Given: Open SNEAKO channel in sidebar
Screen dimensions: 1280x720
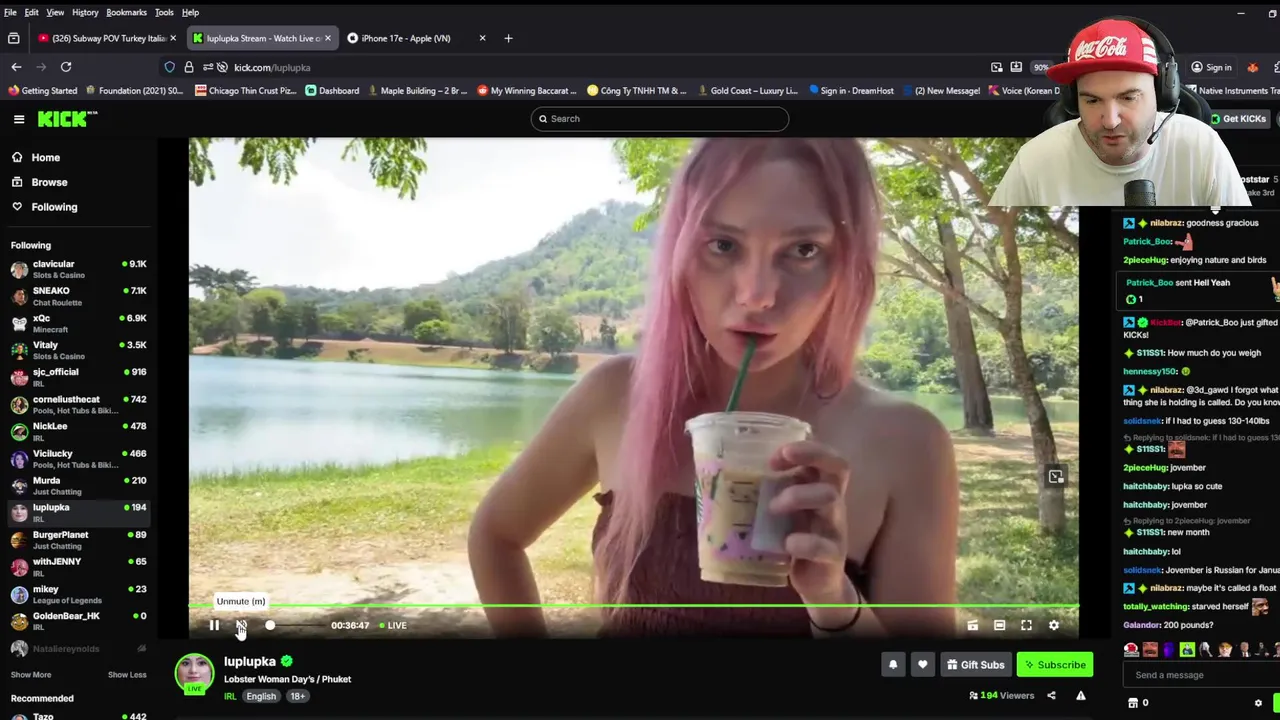Looking at the screenshot, I should 78,296.
